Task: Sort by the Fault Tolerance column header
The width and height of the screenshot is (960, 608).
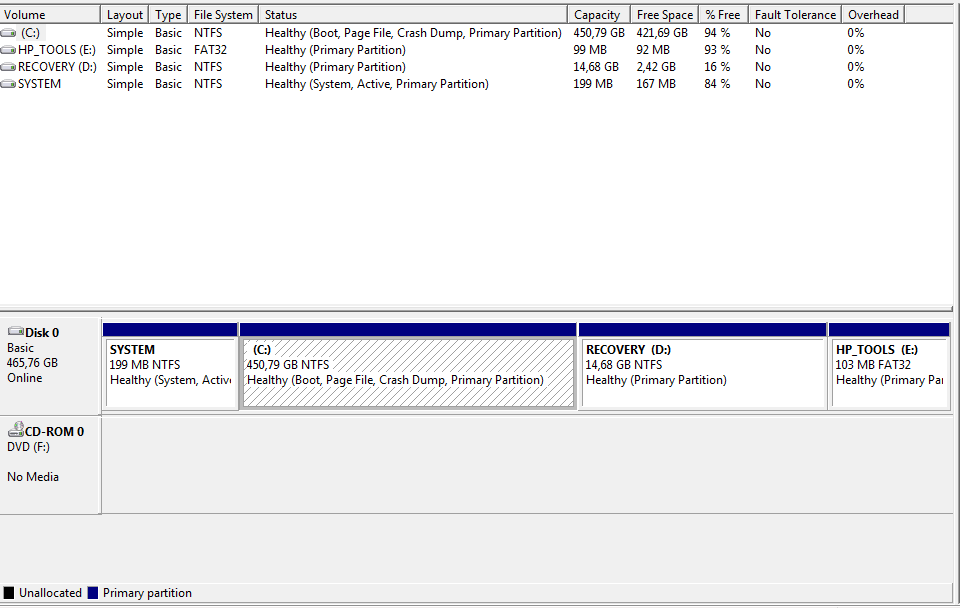Action: point(795,15)
